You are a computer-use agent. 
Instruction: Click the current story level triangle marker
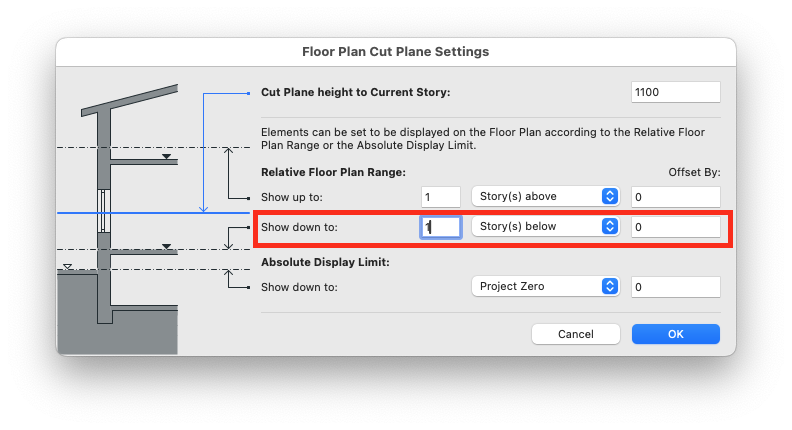pyautogui.click(x=167, y=247)
